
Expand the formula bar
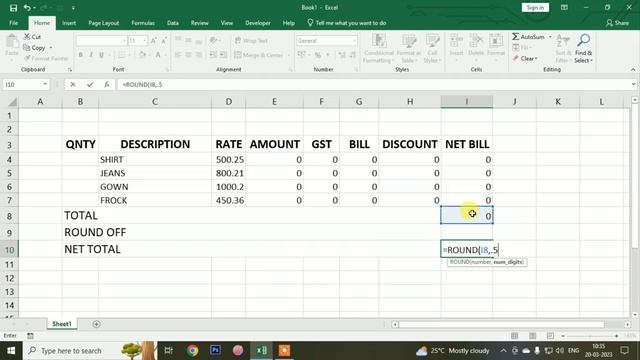click(633, 84)
